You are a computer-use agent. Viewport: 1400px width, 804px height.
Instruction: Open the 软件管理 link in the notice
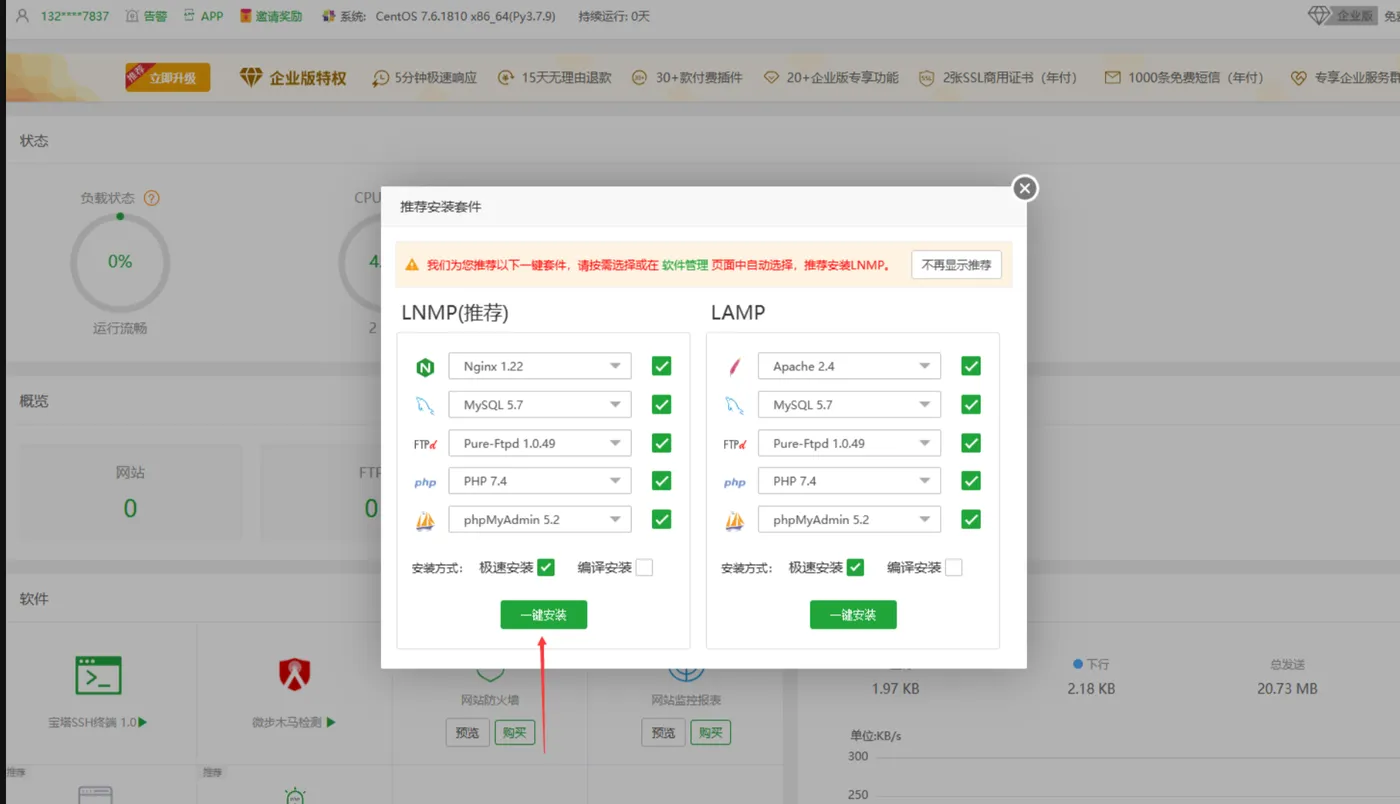coord(684,265)
